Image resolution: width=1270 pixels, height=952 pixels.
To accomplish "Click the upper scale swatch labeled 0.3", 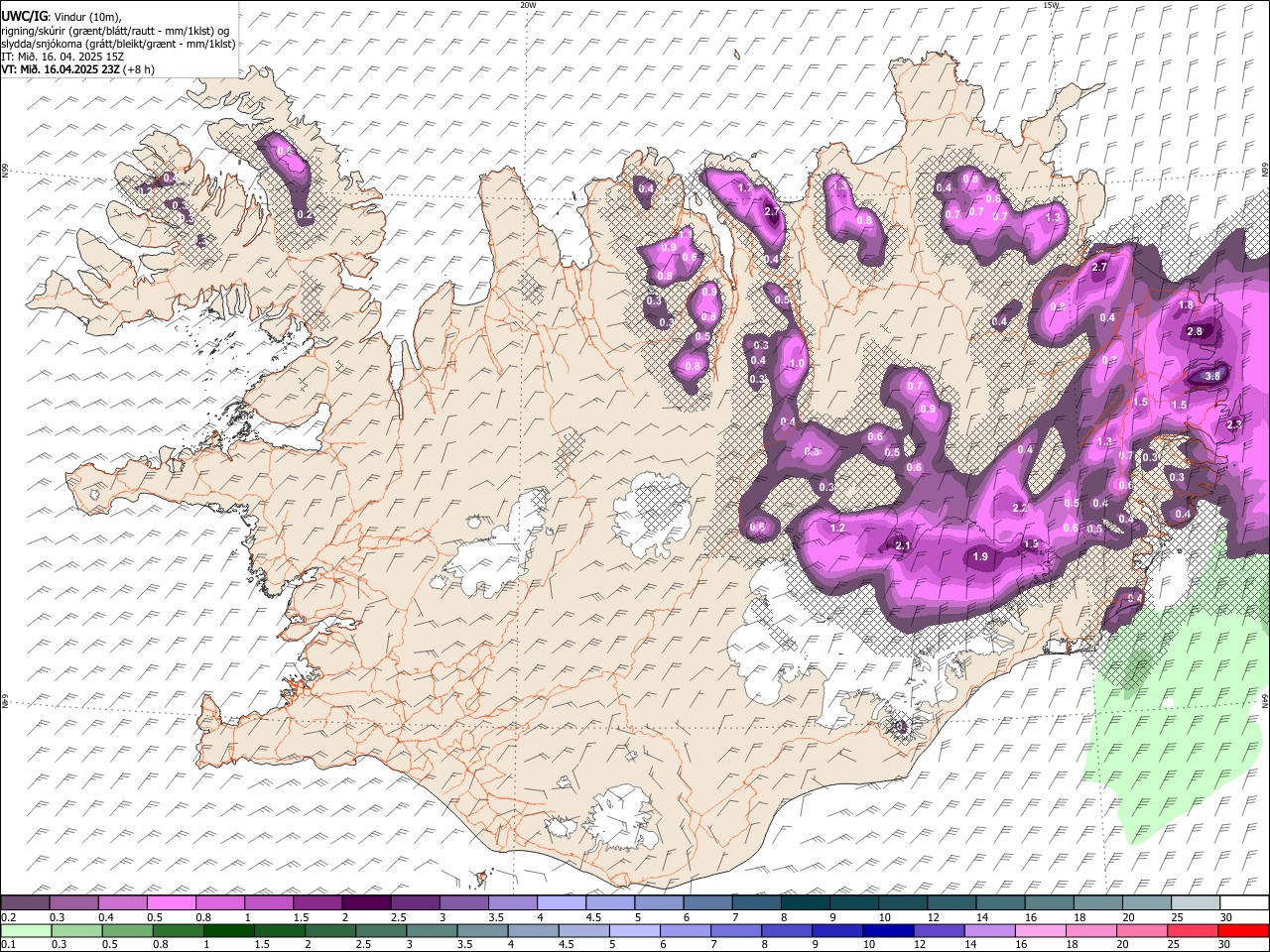I will (73, 903).
